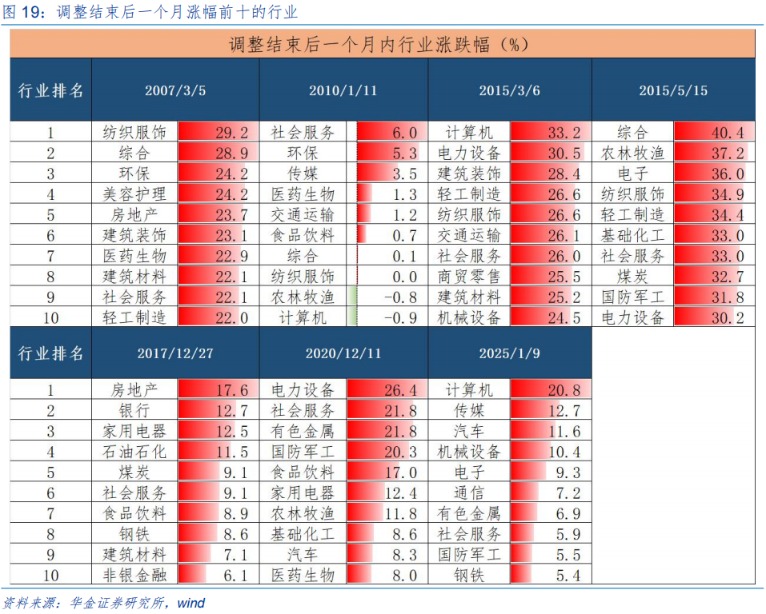Select the 调整结束后一个月内行业涨跌幅 table banner
The height and width of the screenshot is (614, 766).
[x=381, y=45]
